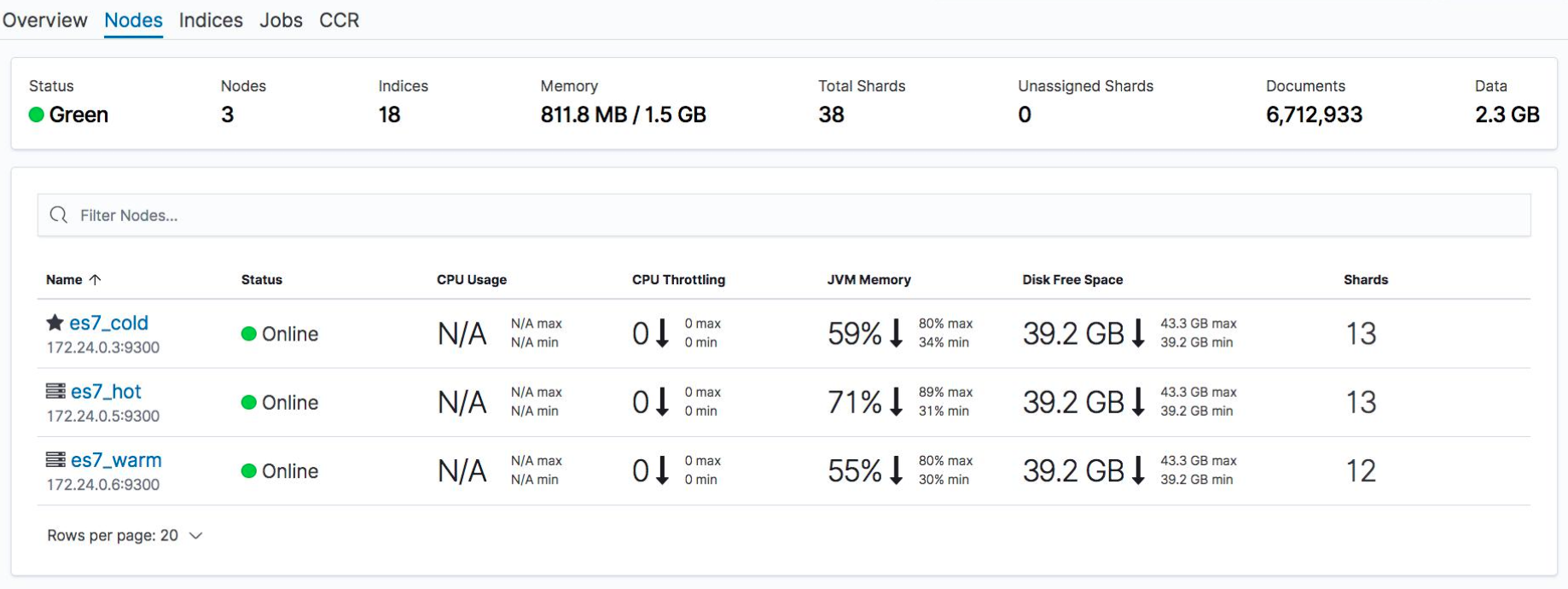Click the CPU Throttling down arrow for es7_cold
1568x589 pixels.
tap(662, 334)
